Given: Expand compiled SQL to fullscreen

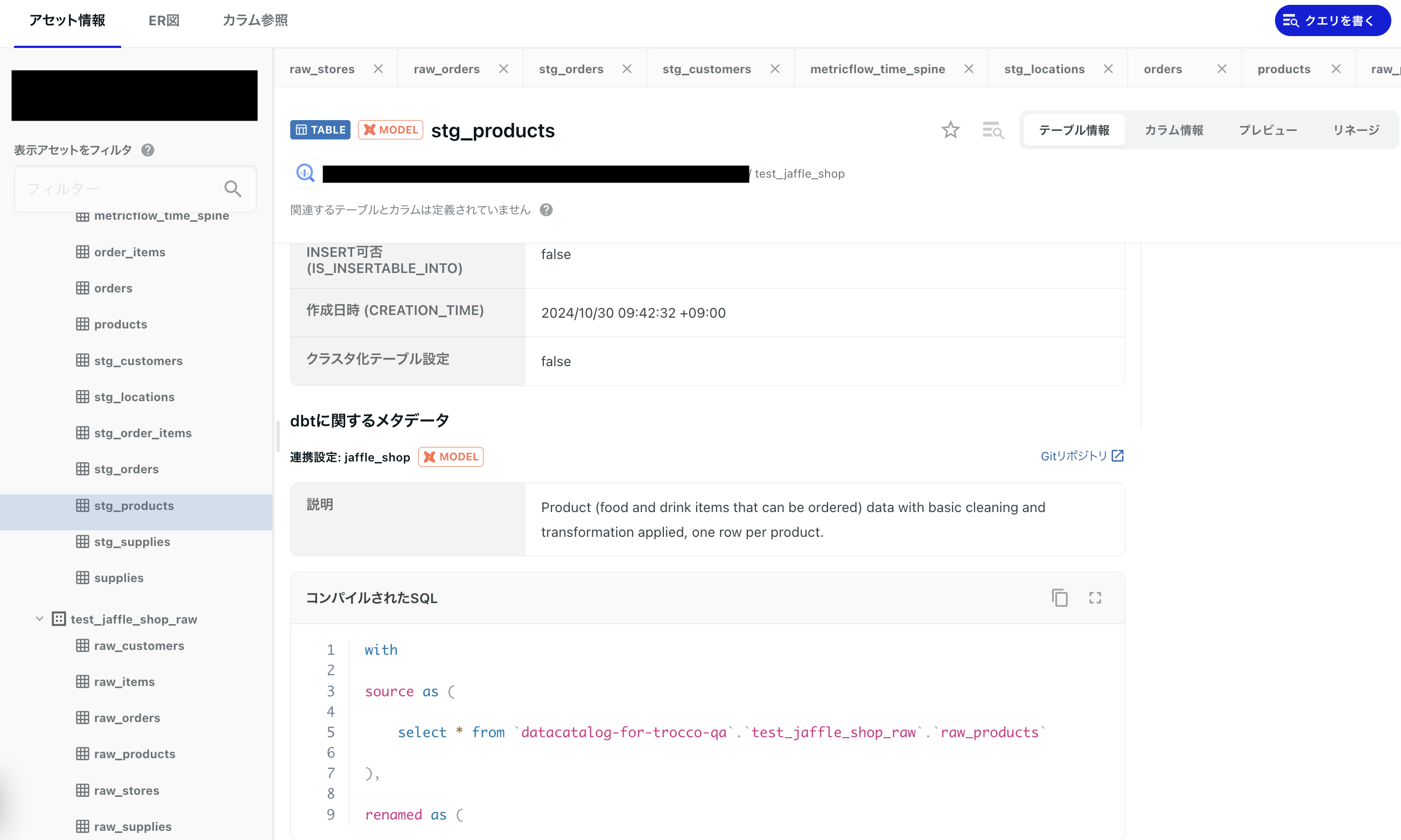Looking at the screenshot, I should tap(1095, 598).
